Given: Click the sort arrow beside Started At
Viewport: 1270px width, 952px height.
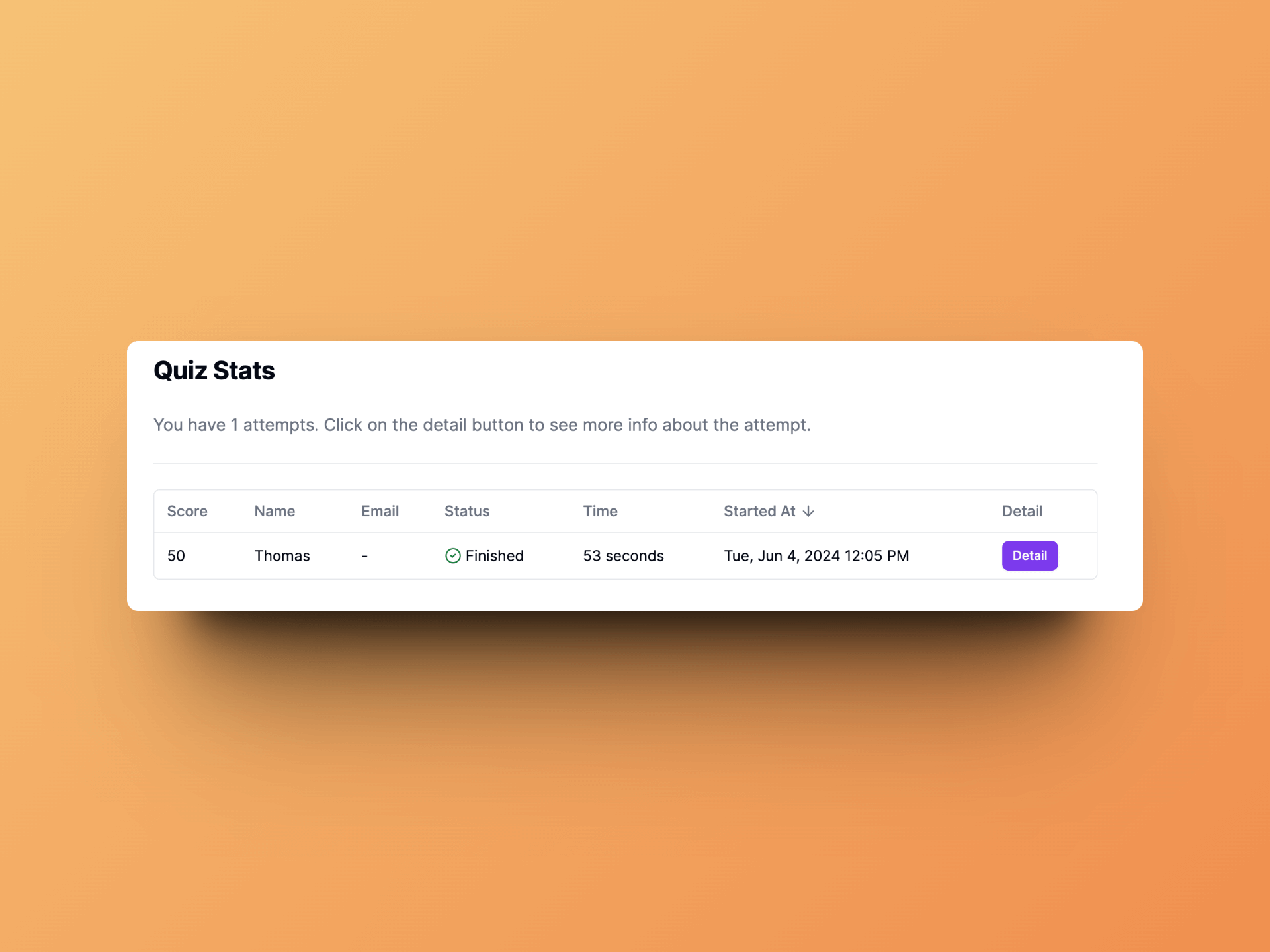Looking at the screenshot, I should click(x=808, y=511).
